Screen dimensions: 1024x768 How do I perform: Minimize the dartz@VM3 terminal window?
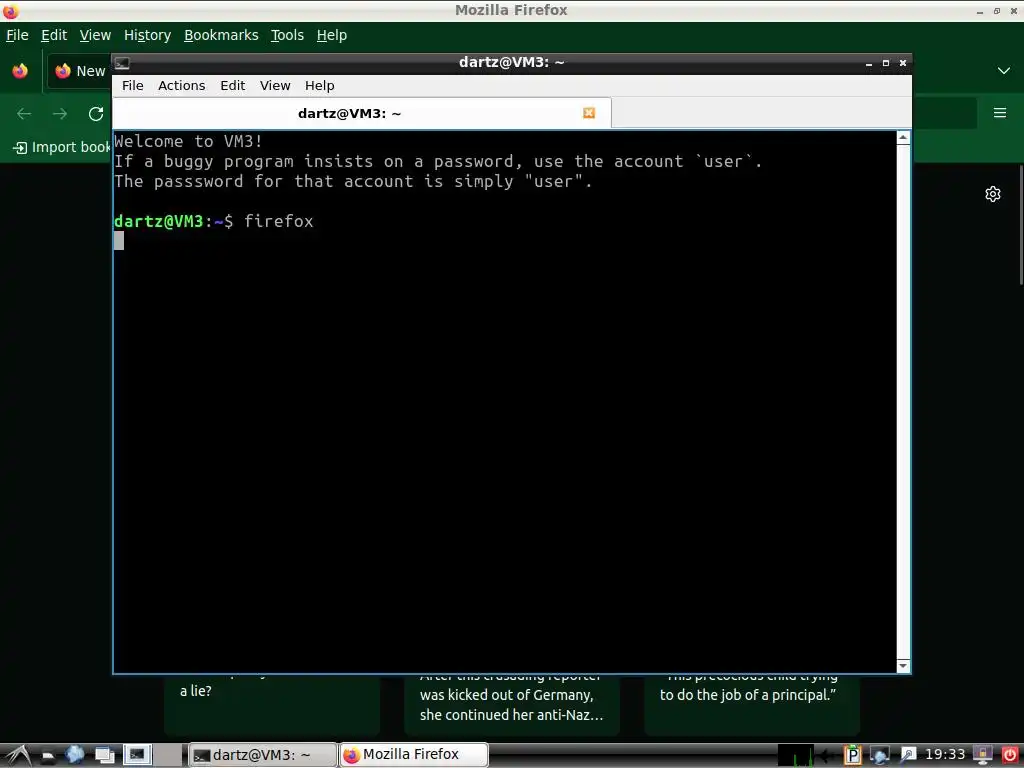(869, 63)
